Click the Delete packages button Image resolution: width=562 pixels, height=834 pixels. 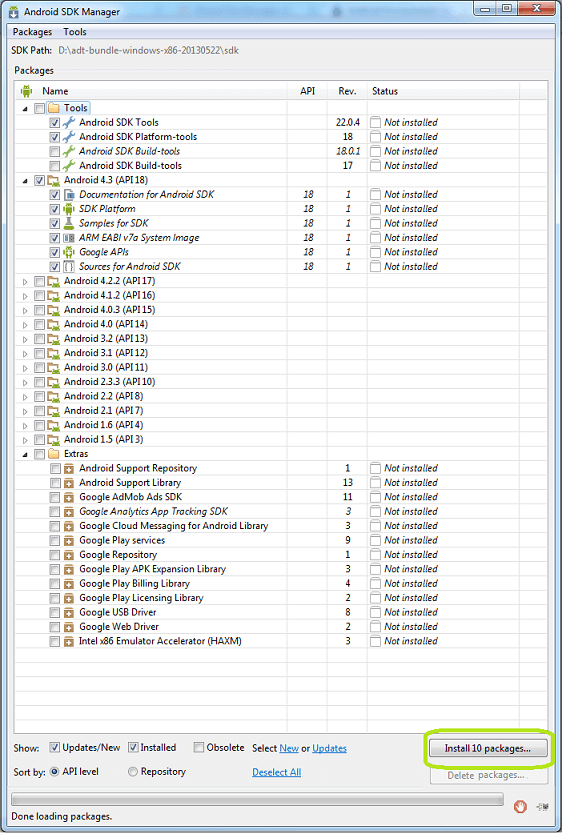[488, 775]
